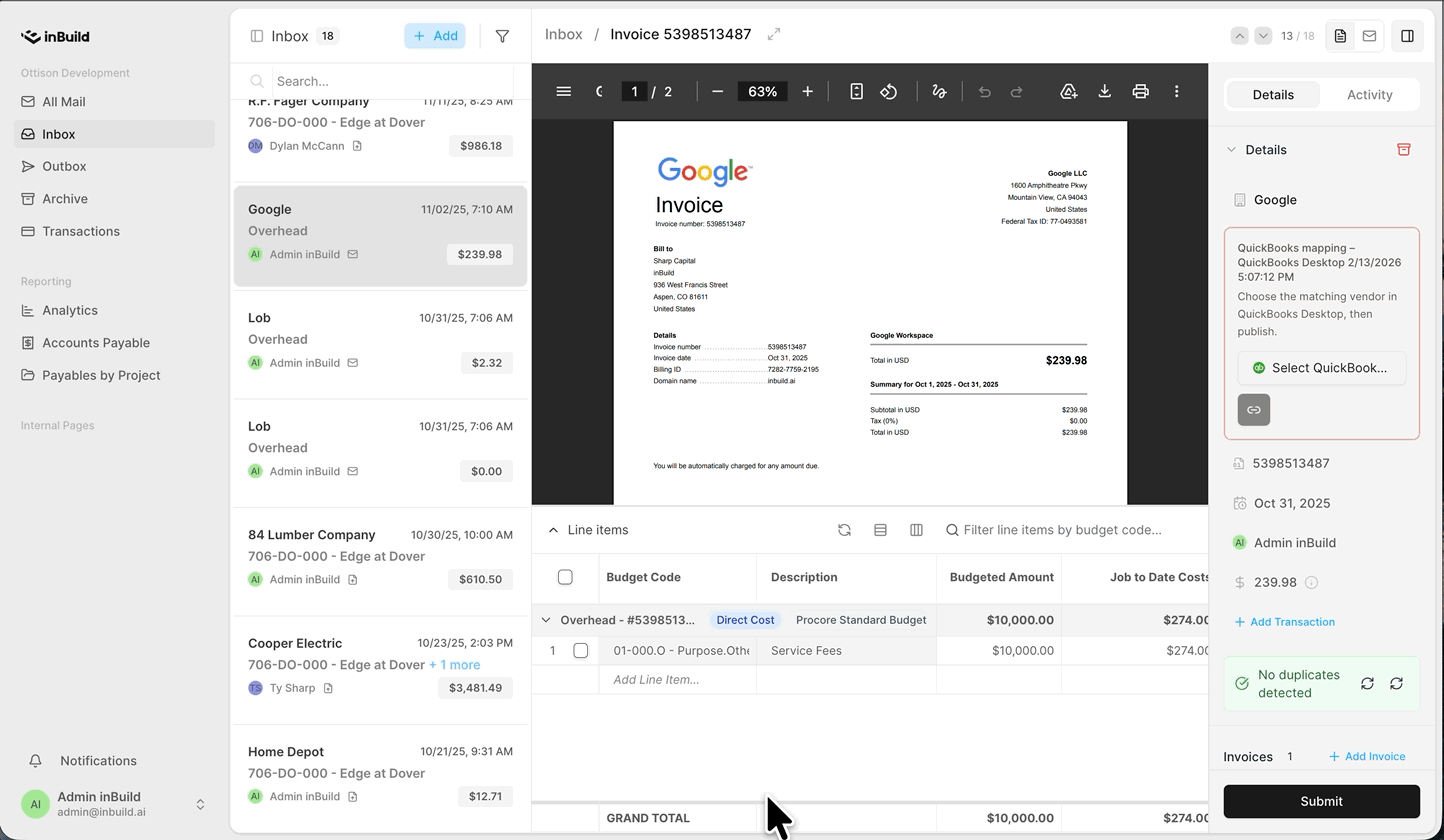Image resolution: width=1444 pixels, height=840 pixels.
Task: Open the Home Depot invoice
Action: coord(380,775)
